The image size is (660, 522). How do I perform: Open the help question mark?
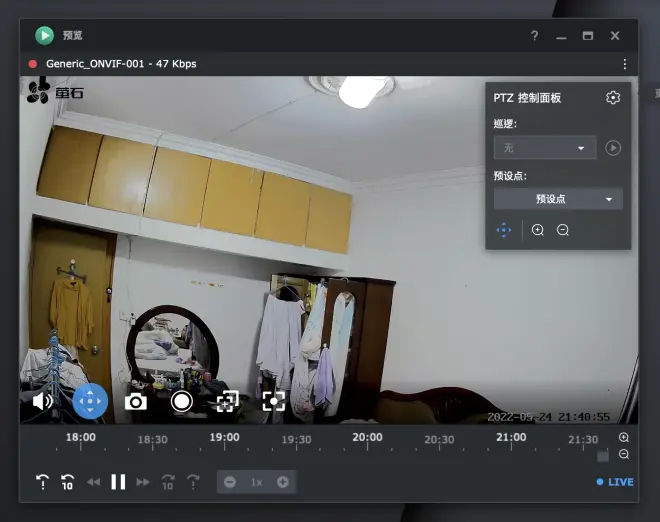click(535, 36)
